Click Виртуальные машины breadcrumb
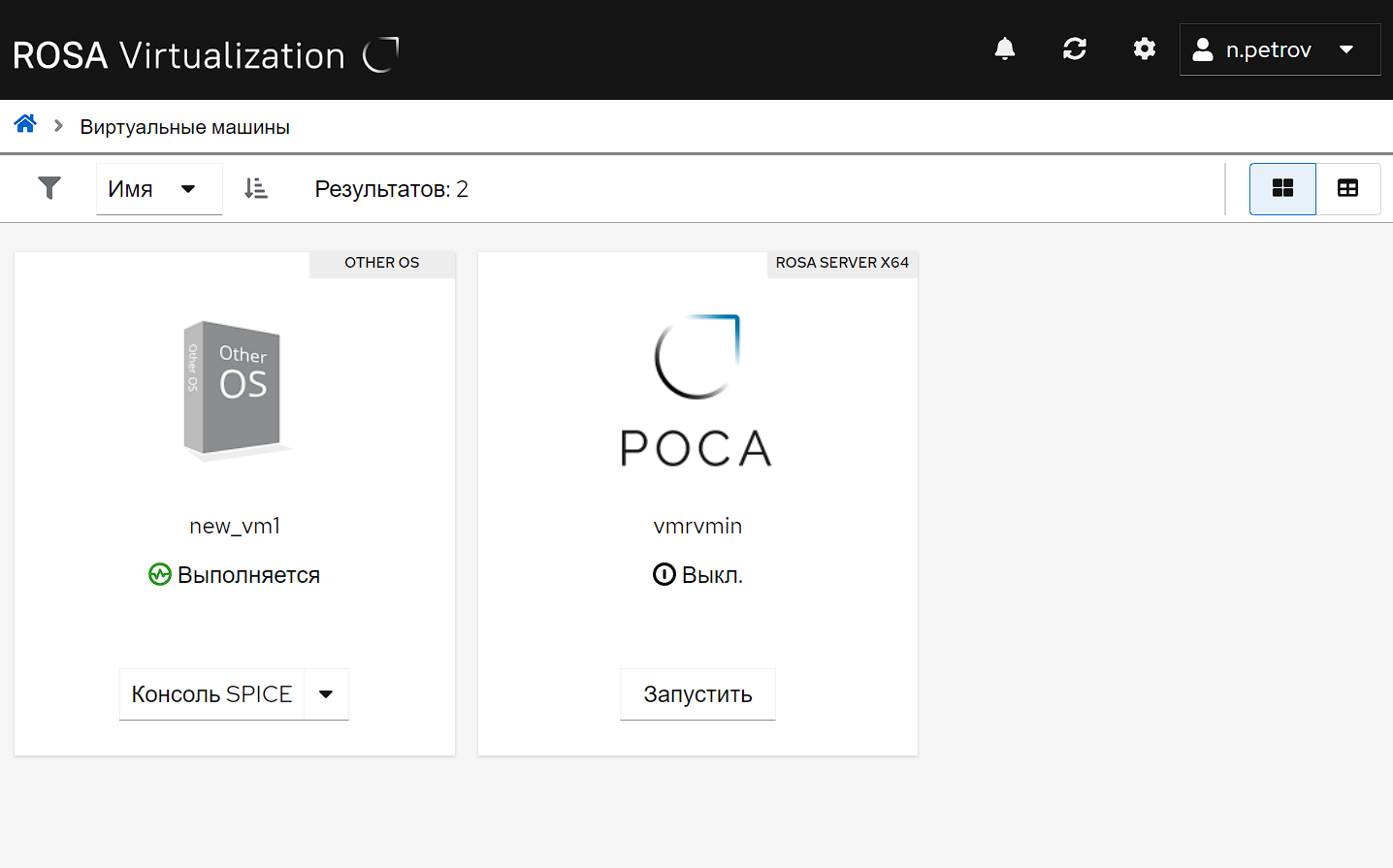 (x=184, y=127)
